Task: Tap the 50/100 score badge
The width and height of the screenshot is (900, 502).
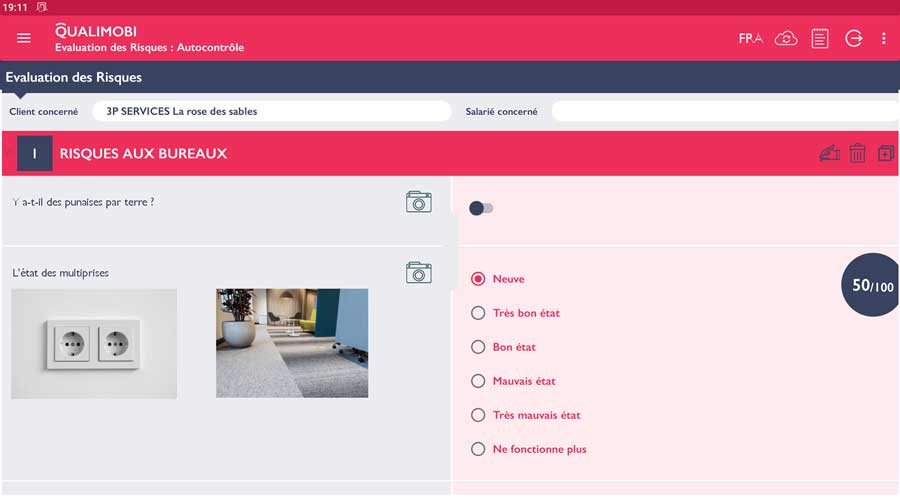Action: [x=871, y=285]
